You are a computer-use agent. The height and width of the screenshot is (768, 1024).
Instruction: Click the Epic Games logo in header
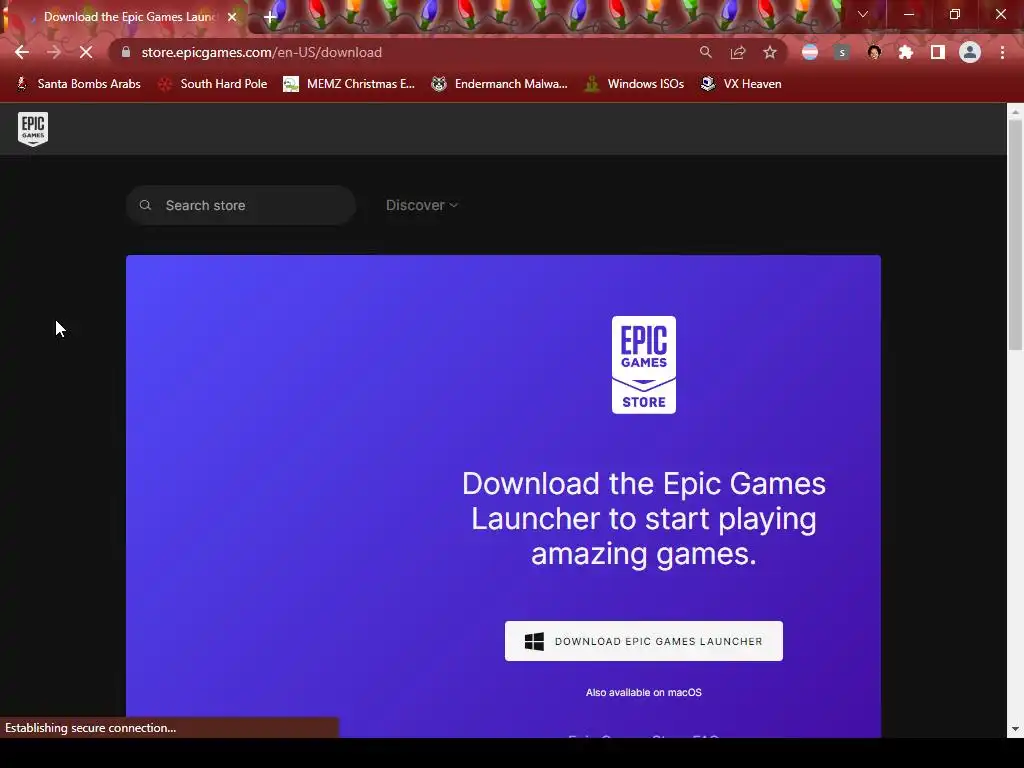[33, 129]
